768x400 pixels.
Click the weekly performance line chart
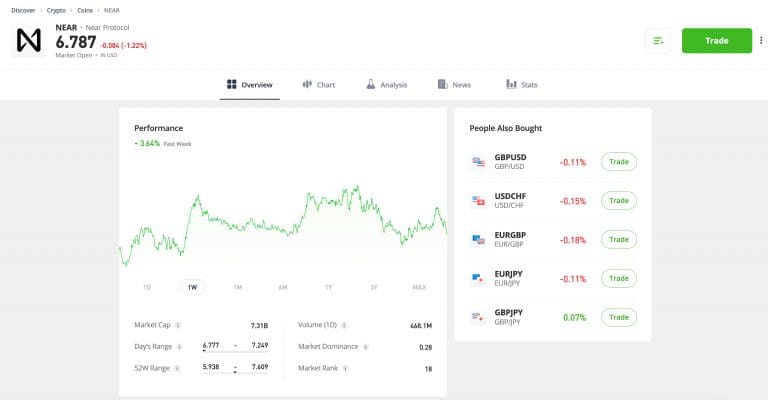[x=283, y=226]
